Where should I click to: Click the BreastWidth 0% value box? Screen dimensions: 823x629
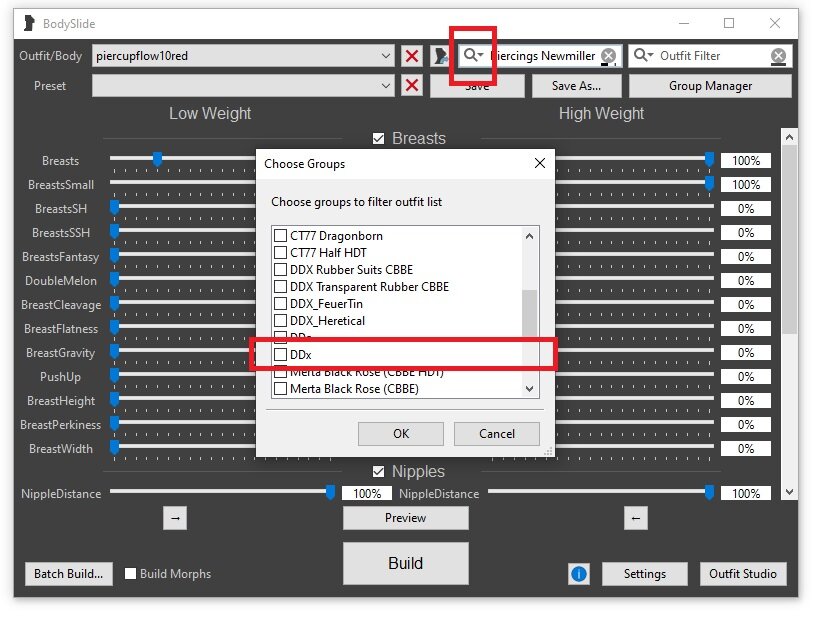tap(746, 448)
